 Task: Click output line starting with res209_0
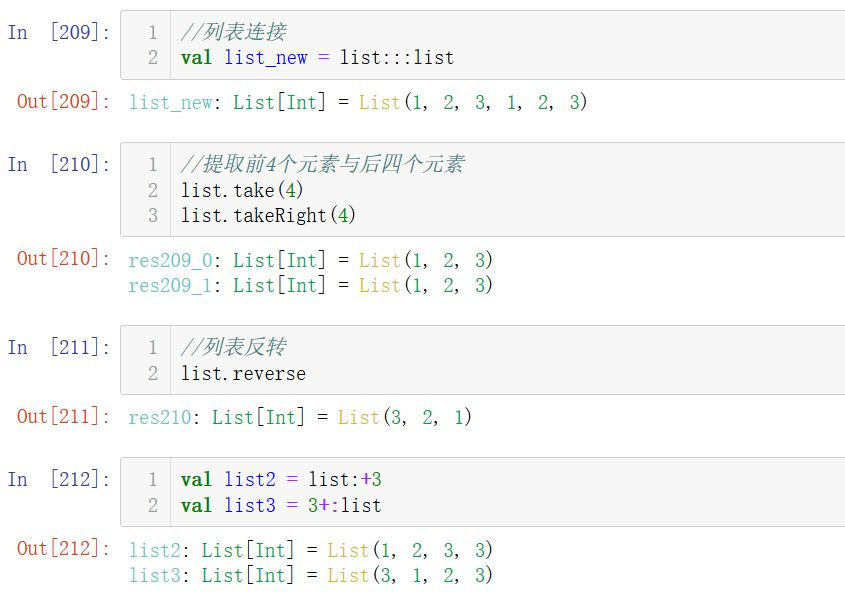click(310, 260)
